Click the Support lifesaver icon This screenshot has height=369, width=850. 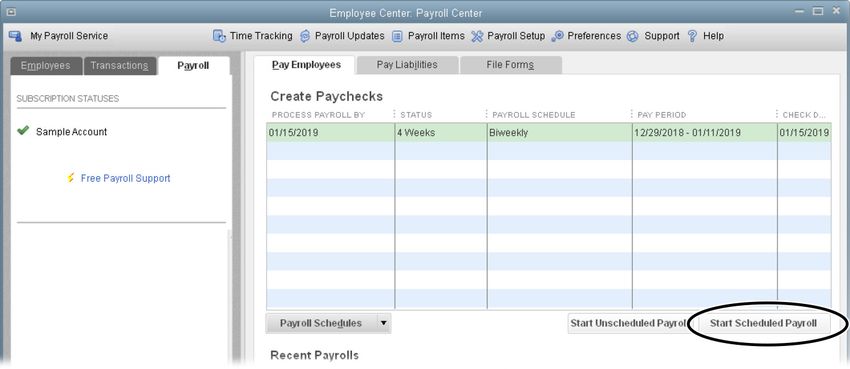(x=632, y=36)
